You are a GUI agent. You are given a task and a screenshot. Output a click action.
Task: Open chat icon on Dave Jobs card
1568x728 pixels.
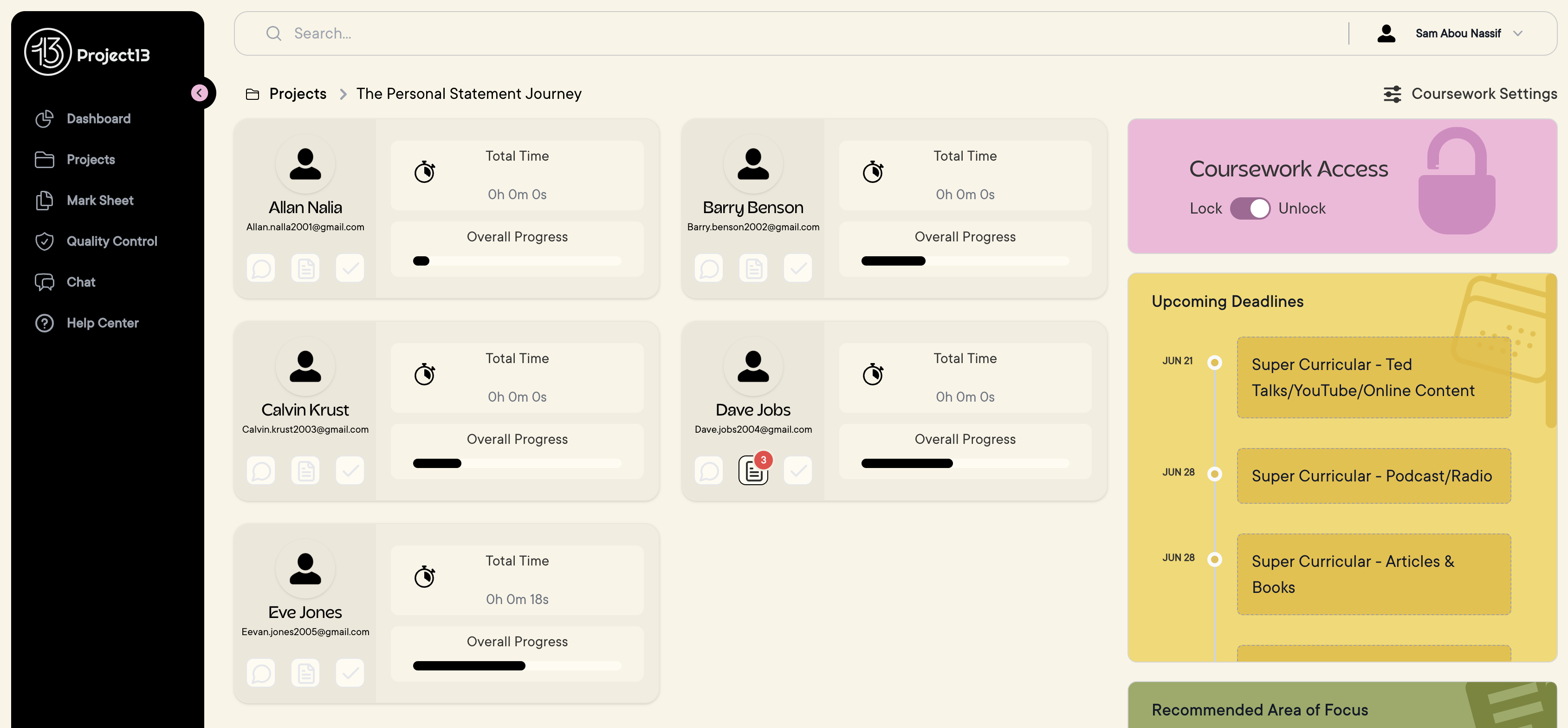pos(708,470)
